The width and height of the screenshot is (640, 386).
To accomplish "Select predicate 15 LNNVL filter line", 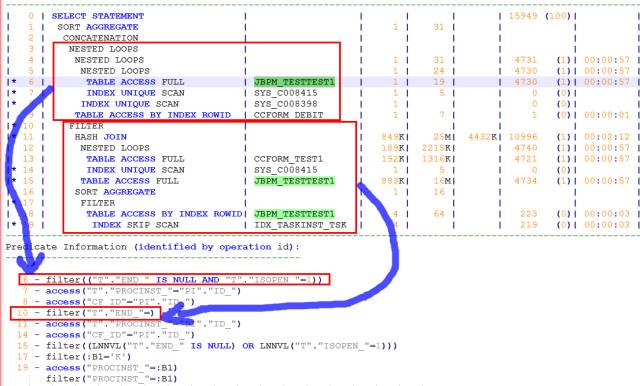I will [207, 346].
